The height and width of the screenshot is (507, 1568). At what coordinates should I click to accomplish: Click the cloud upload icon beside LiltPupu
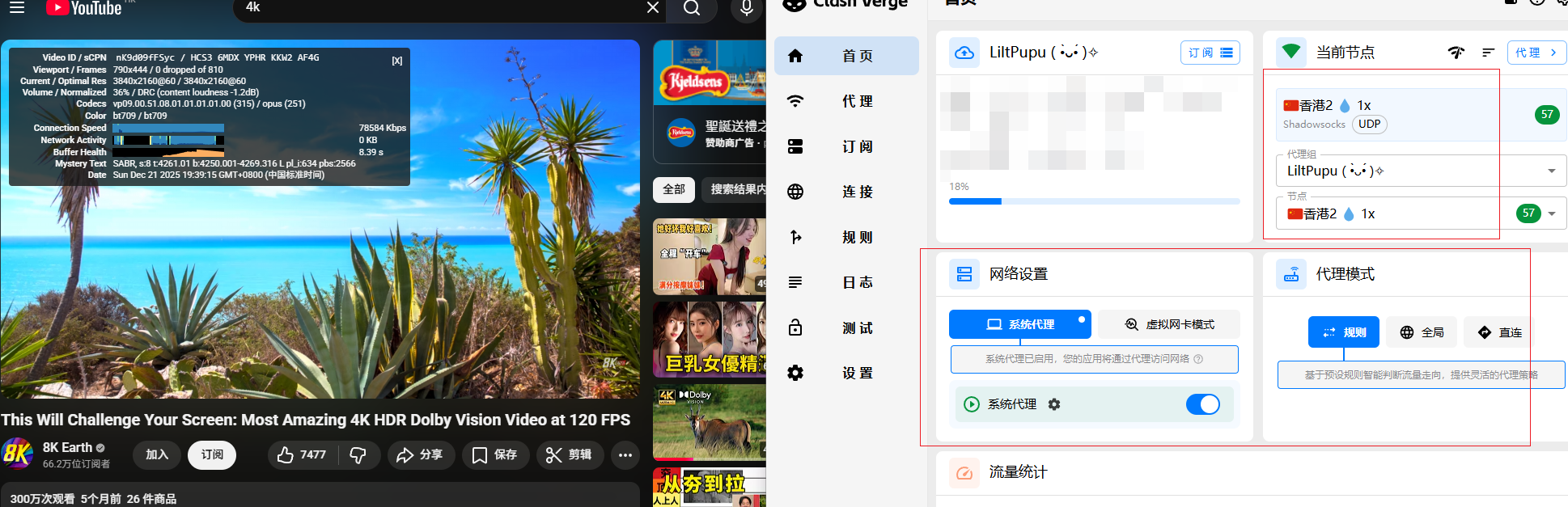coord(964,53)
